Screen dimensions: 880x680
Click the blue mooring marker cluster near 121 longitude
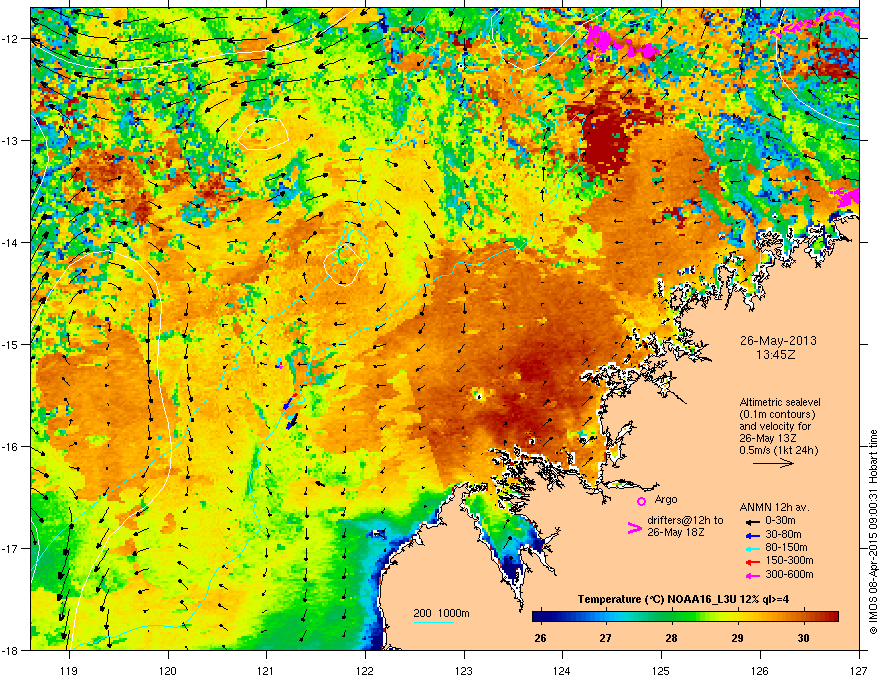point(291,411)
